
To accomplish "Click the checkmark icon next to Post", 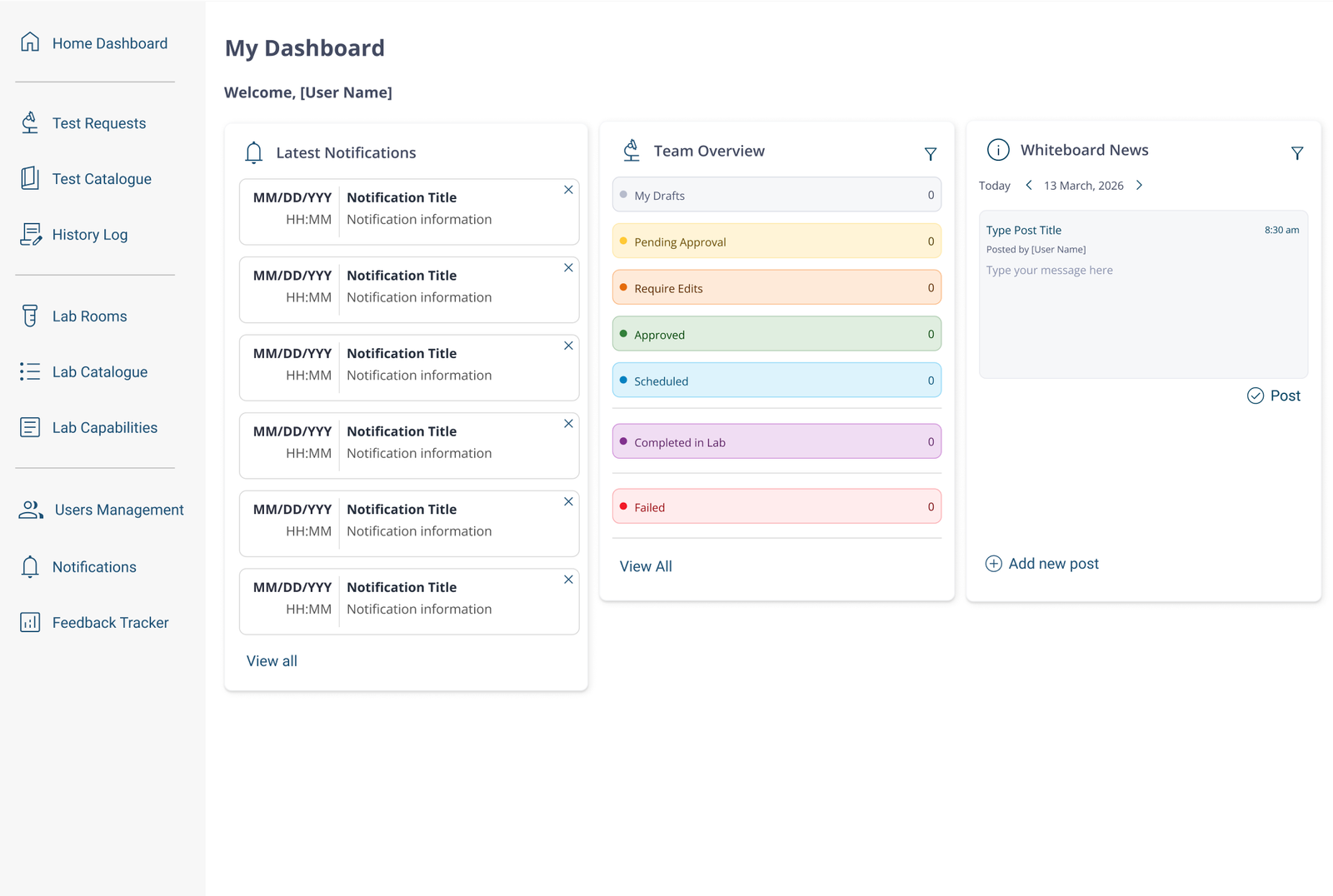I will tap(1256, 396).
